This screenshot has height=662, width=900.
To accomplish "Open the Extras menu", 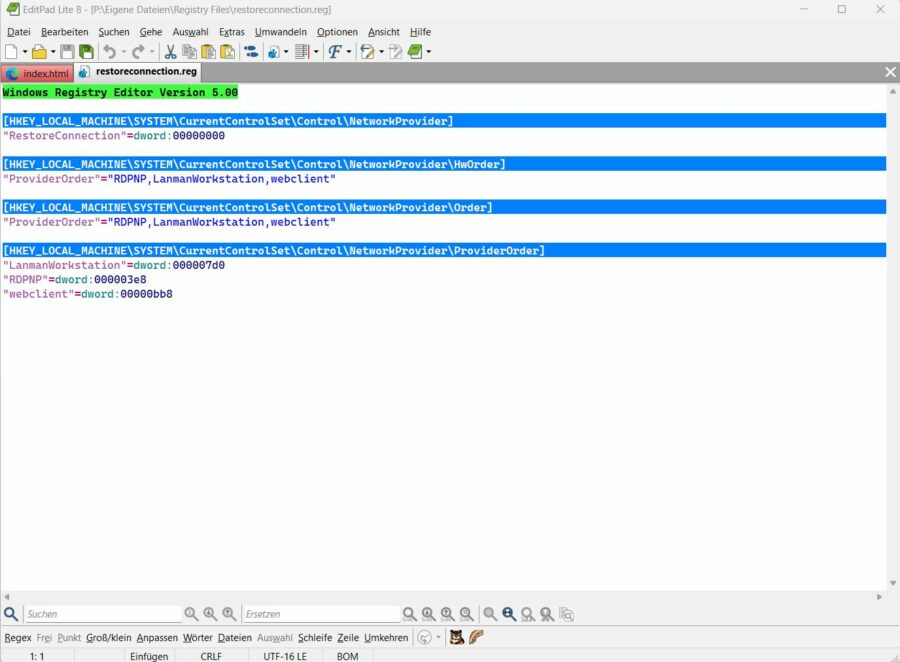I will (231, 32).
